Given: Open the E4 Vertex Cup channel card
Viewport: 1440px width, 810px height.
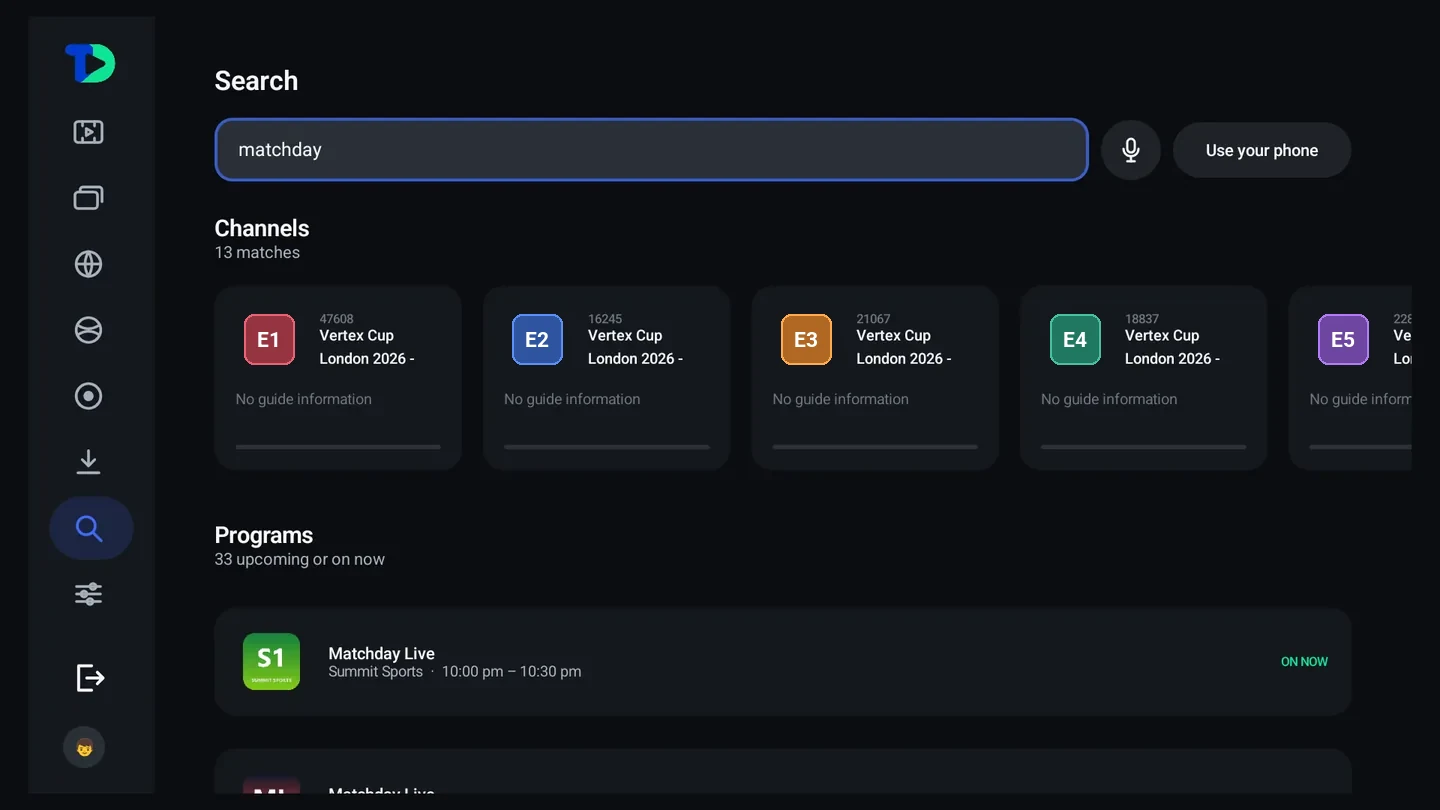Looking at the screenshot, I should click(x=1143, y=378).
